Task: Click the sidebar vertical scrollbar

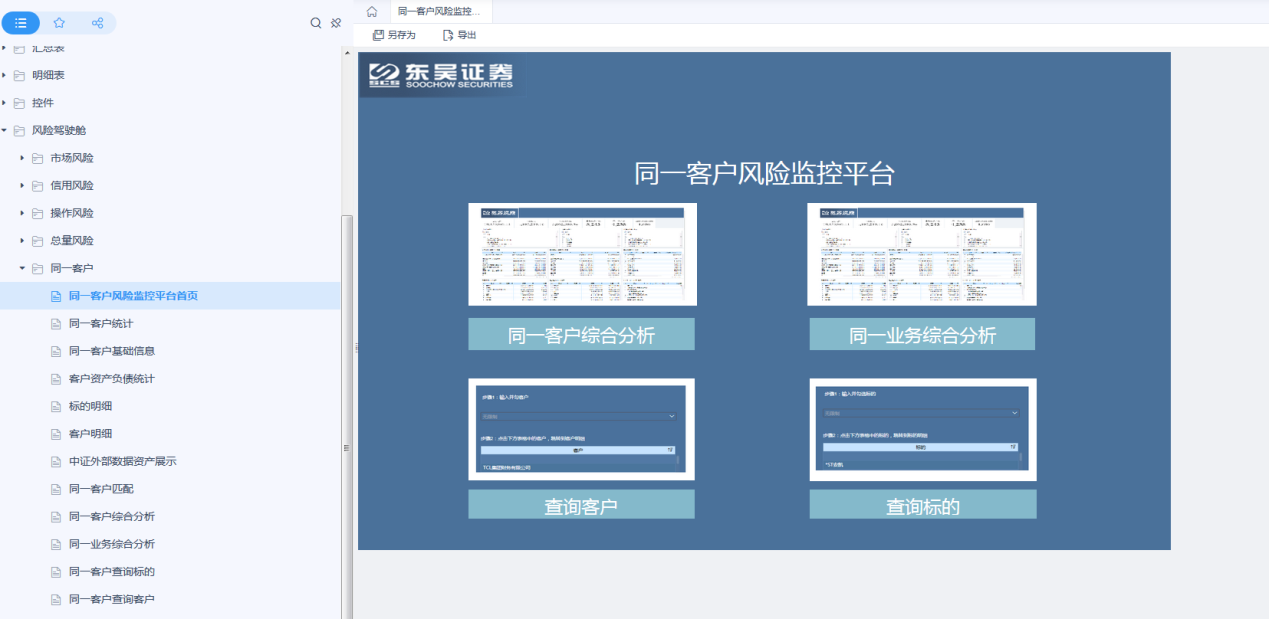Action: (347, 400)
